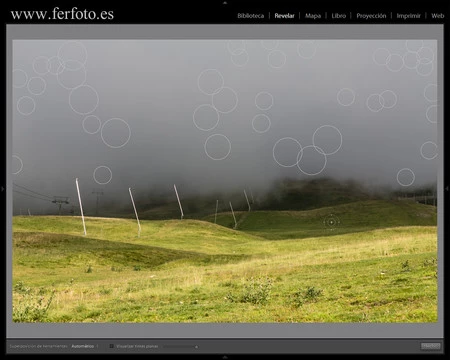The image size is (450, 360).
Task: Open the Imprimir module
Action: tap(408, 16)
